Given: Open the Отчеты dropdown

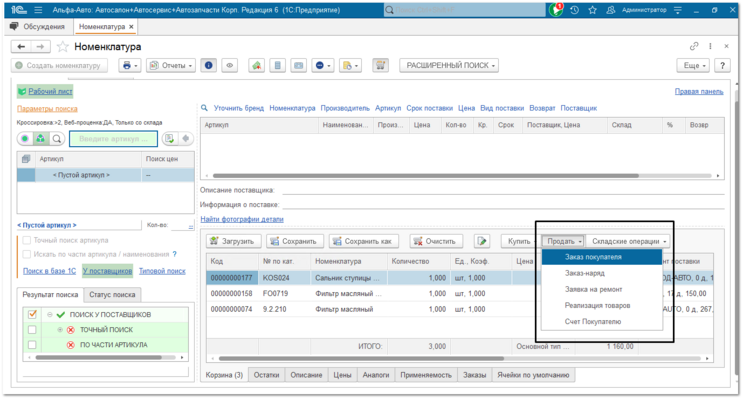Looking at the screenshot, I should 171,65.
